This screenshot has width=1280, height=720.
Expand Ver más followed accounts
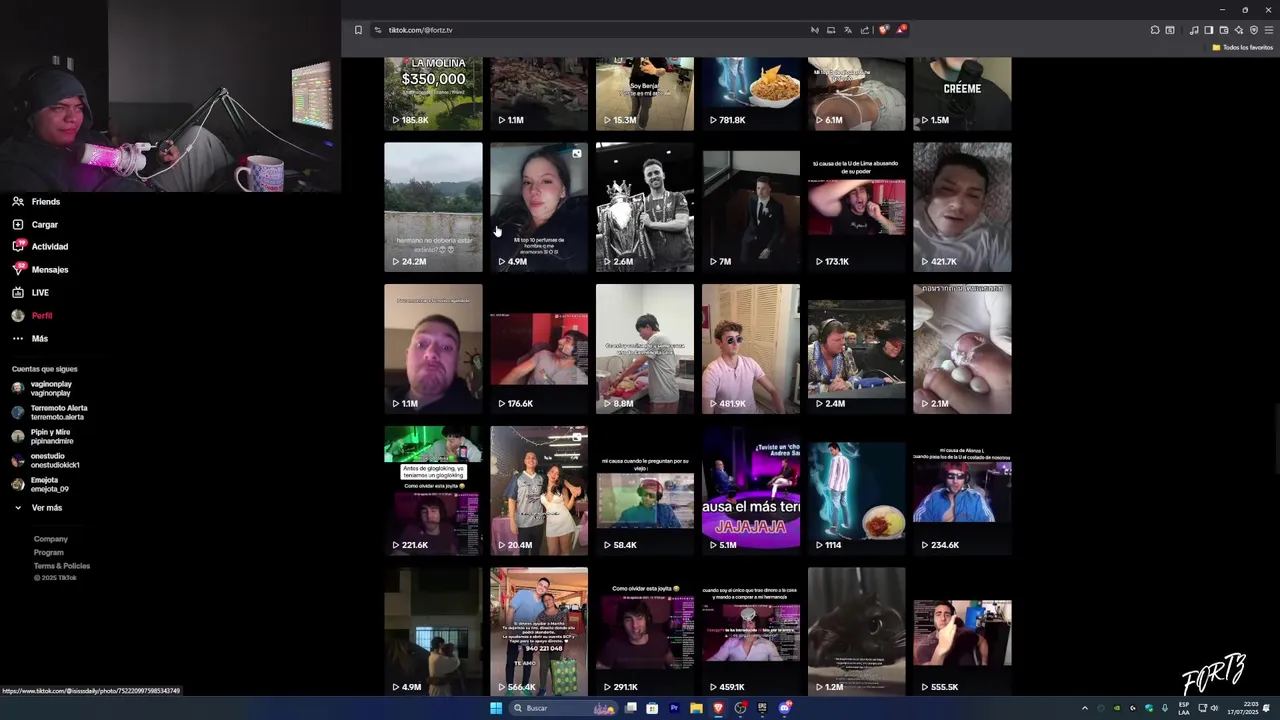(x=38, y=508)
